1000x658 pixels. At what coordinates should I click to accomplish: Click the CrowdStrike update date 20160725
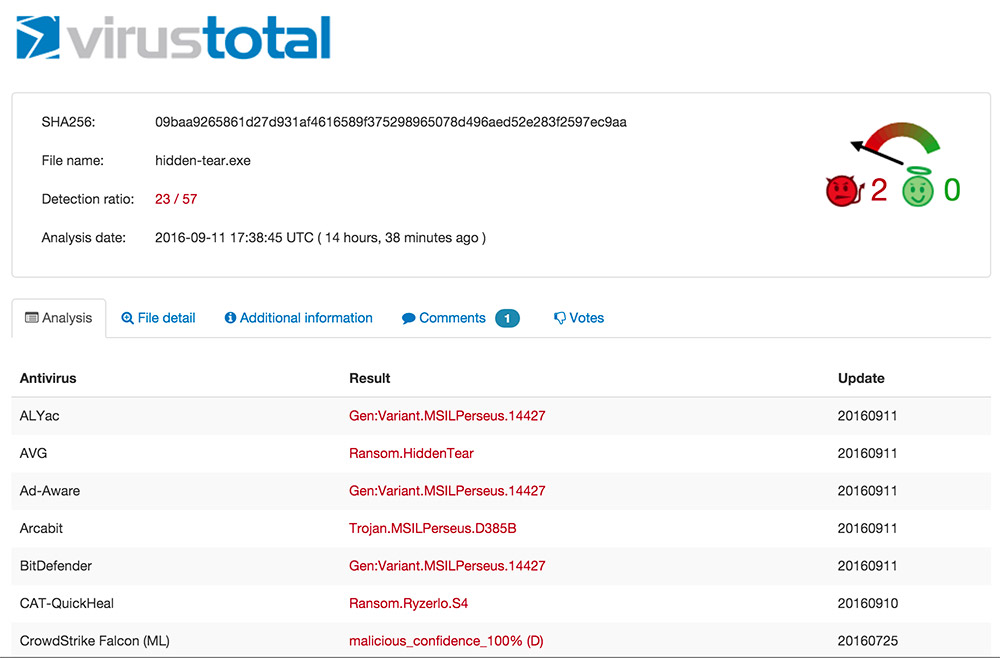[867, 641]
